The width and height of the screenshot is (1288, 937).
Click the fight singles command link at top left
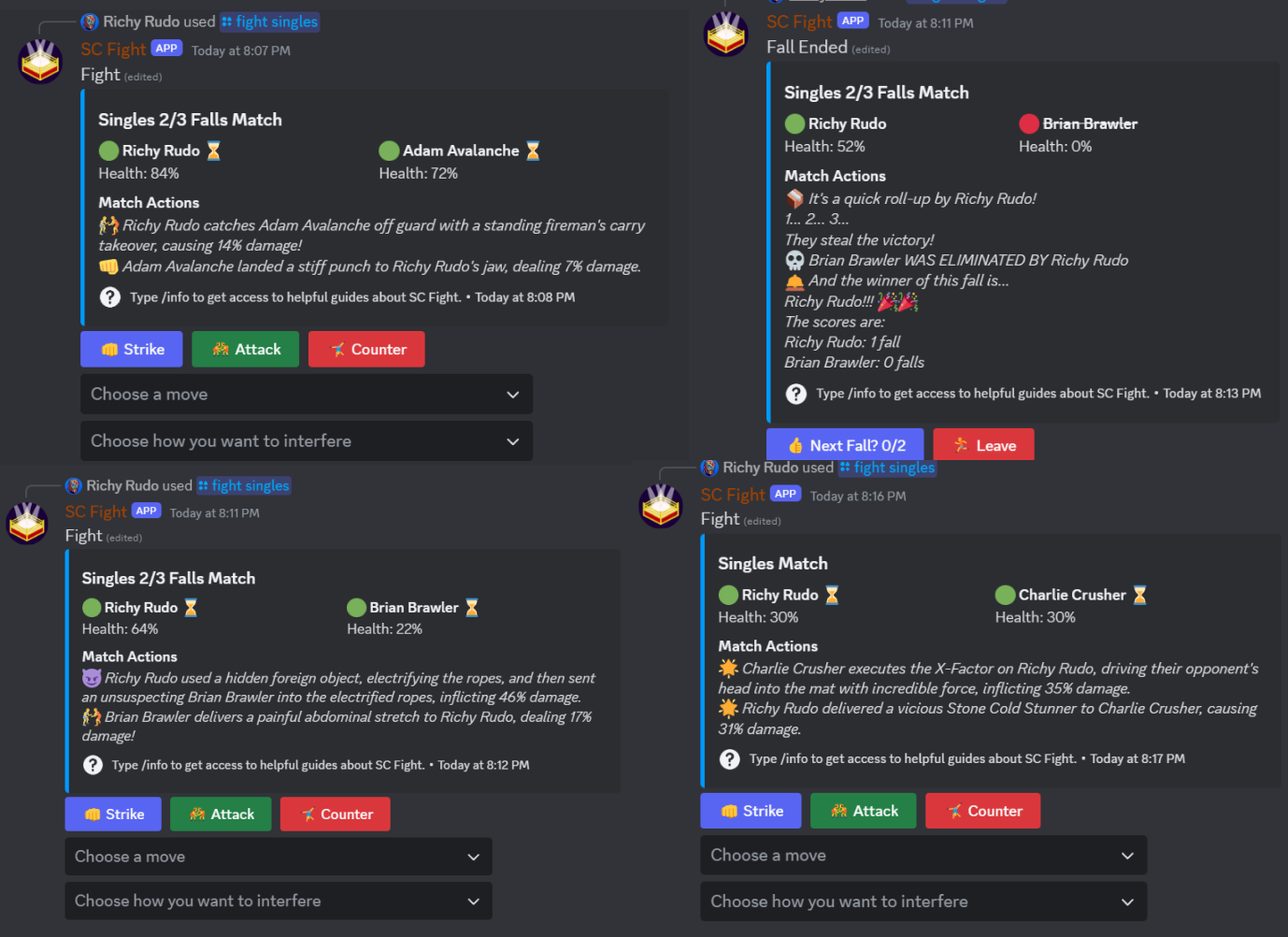point(269,22)
